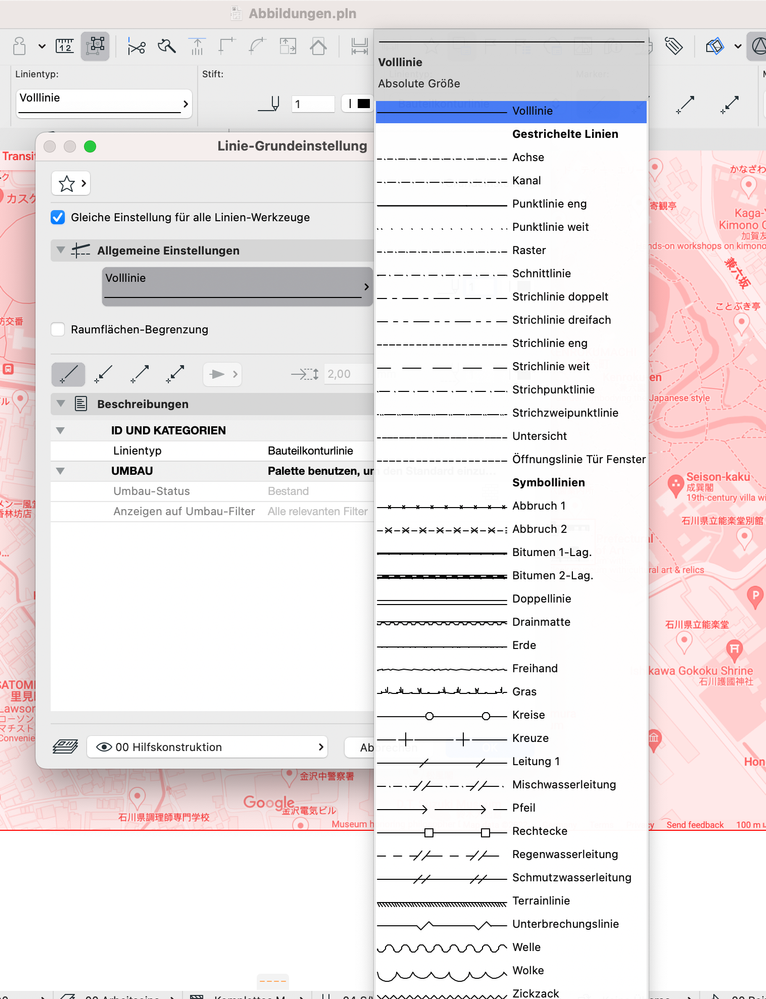This screenshot has width=766, height=999.
Task: Choose Öffnungslinie Tür Fenster line type
Action: coord(511,459)
